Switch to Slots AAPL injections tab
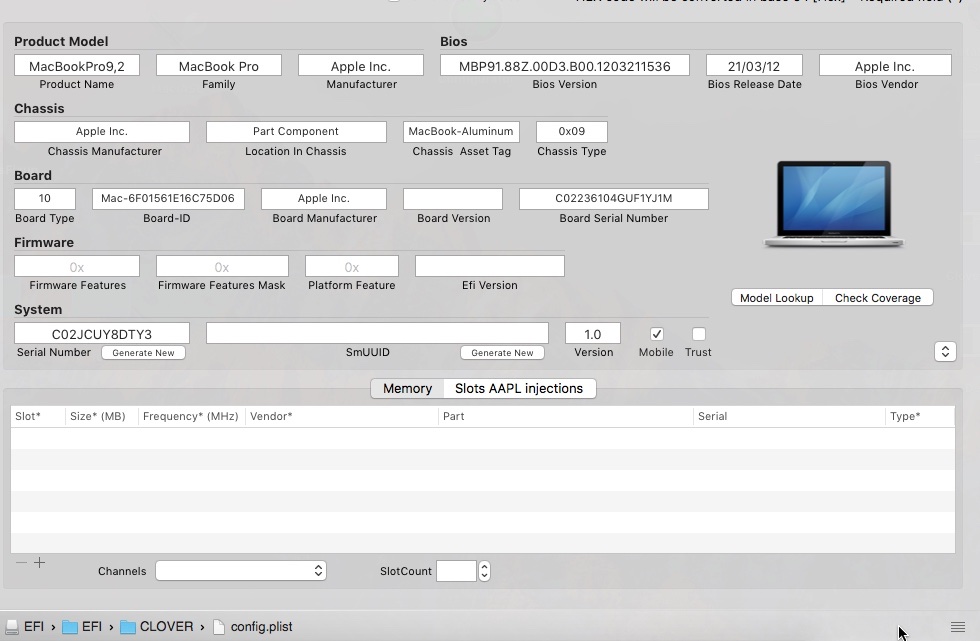The image size is (980, 641). point(519,389)
